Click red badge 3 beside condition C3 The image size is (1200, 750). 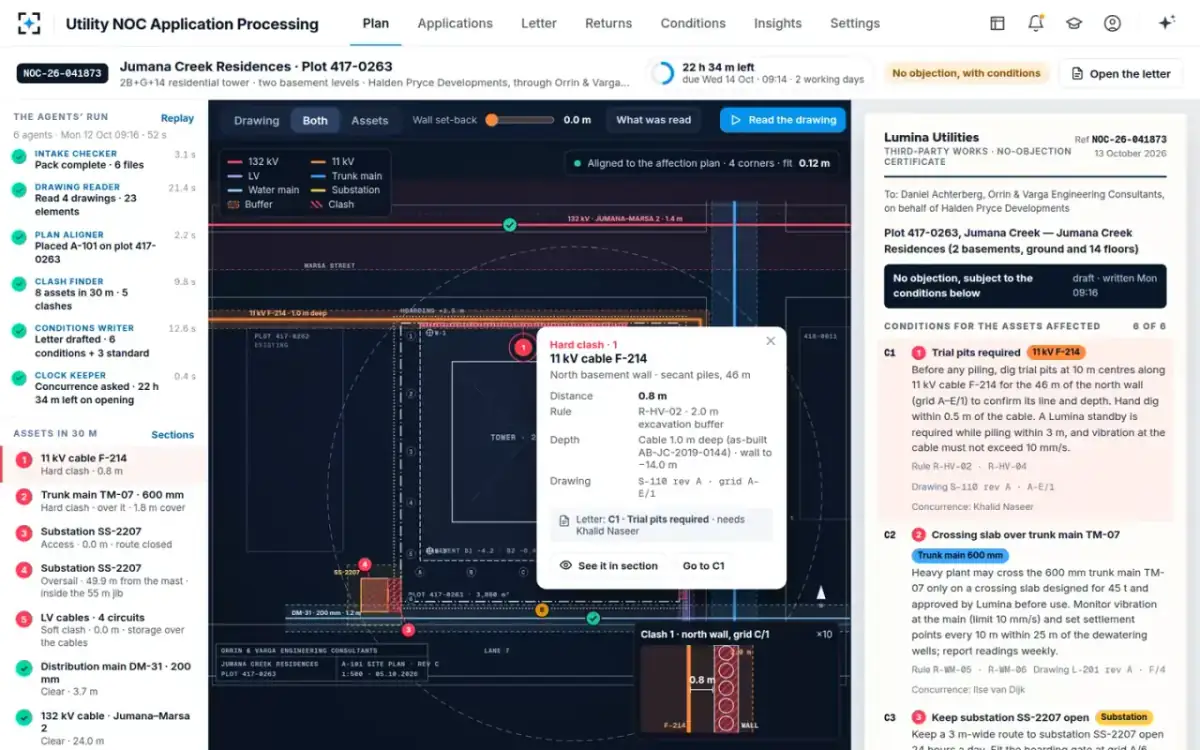coord(919,717)
